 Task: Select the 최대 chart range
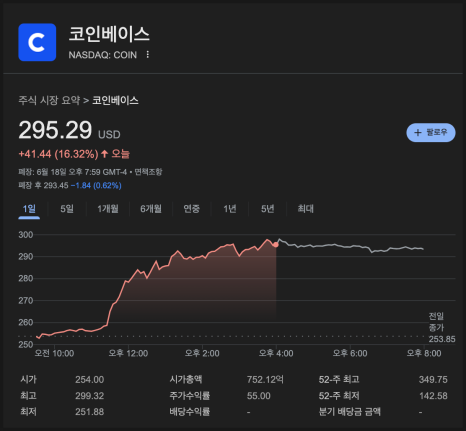point(305,209)
